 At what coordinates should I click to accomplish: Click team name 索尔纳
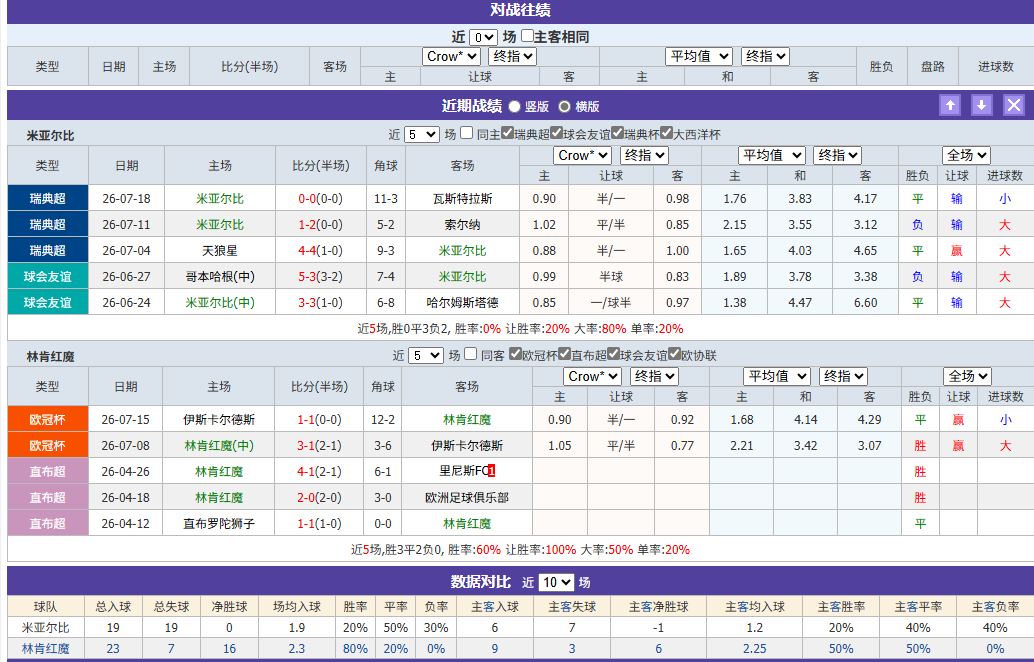(462, 225)
